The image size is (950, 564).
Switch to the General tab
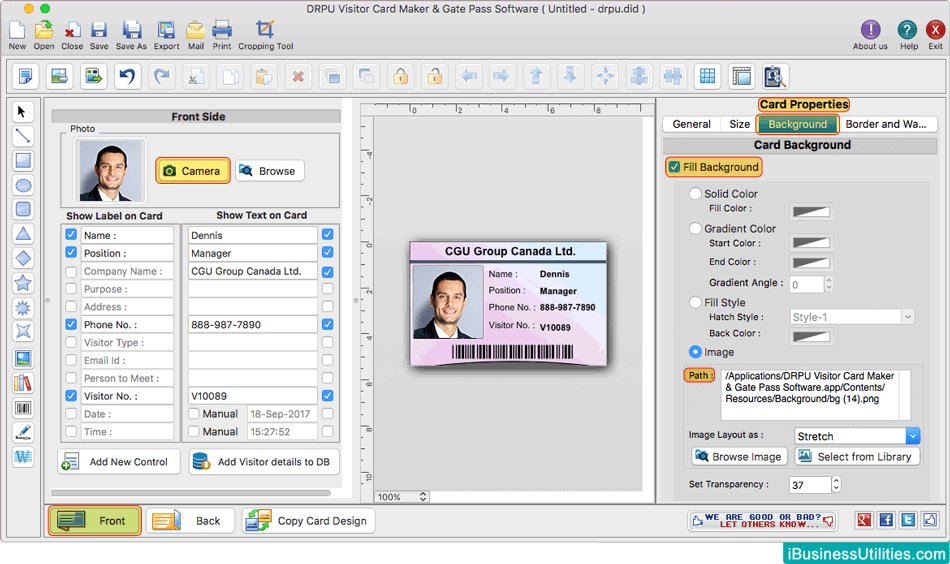691,124
